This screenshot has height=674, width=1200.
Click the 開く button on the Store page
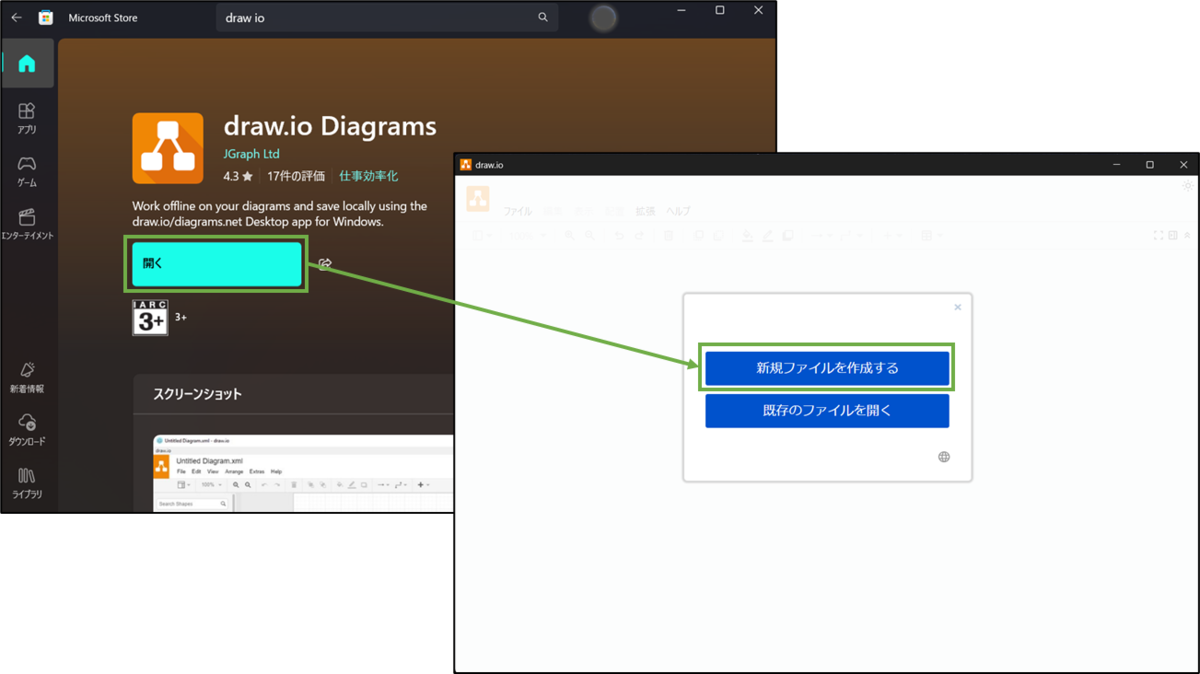coord(216,263)
